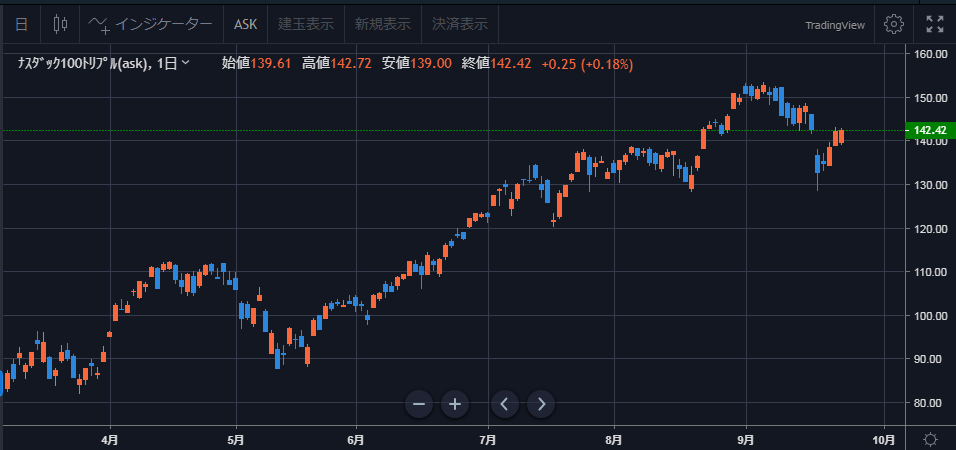
Task: Click the 100.00 price axis label
Action: (930, 316)
